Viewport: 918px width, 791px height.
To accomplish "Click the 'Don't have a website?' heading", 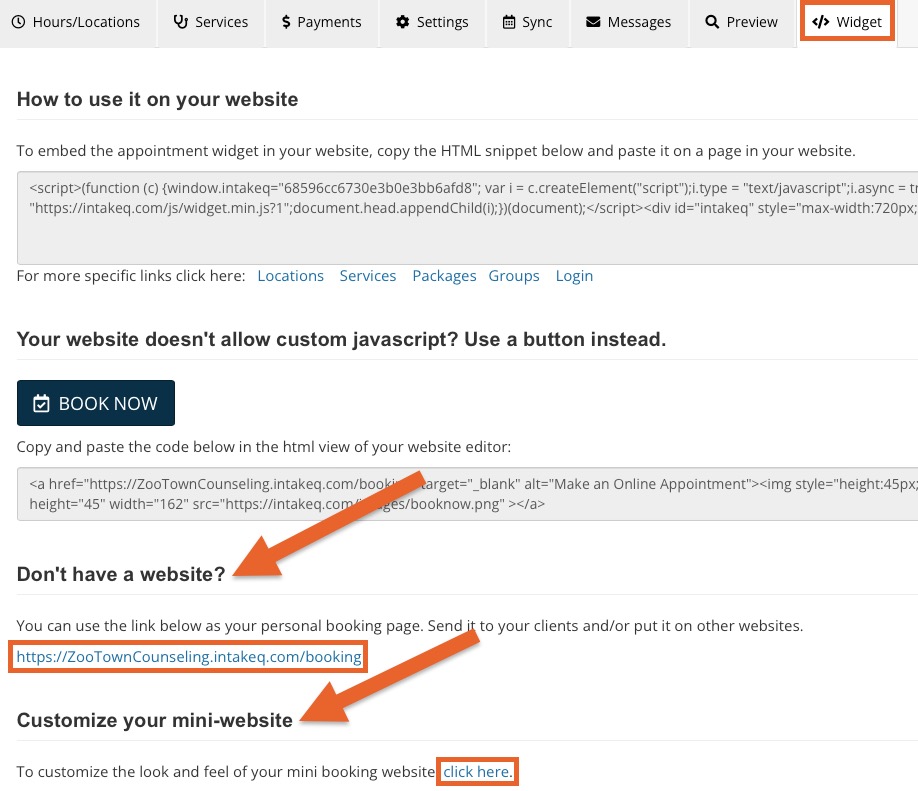I will 121,574.
